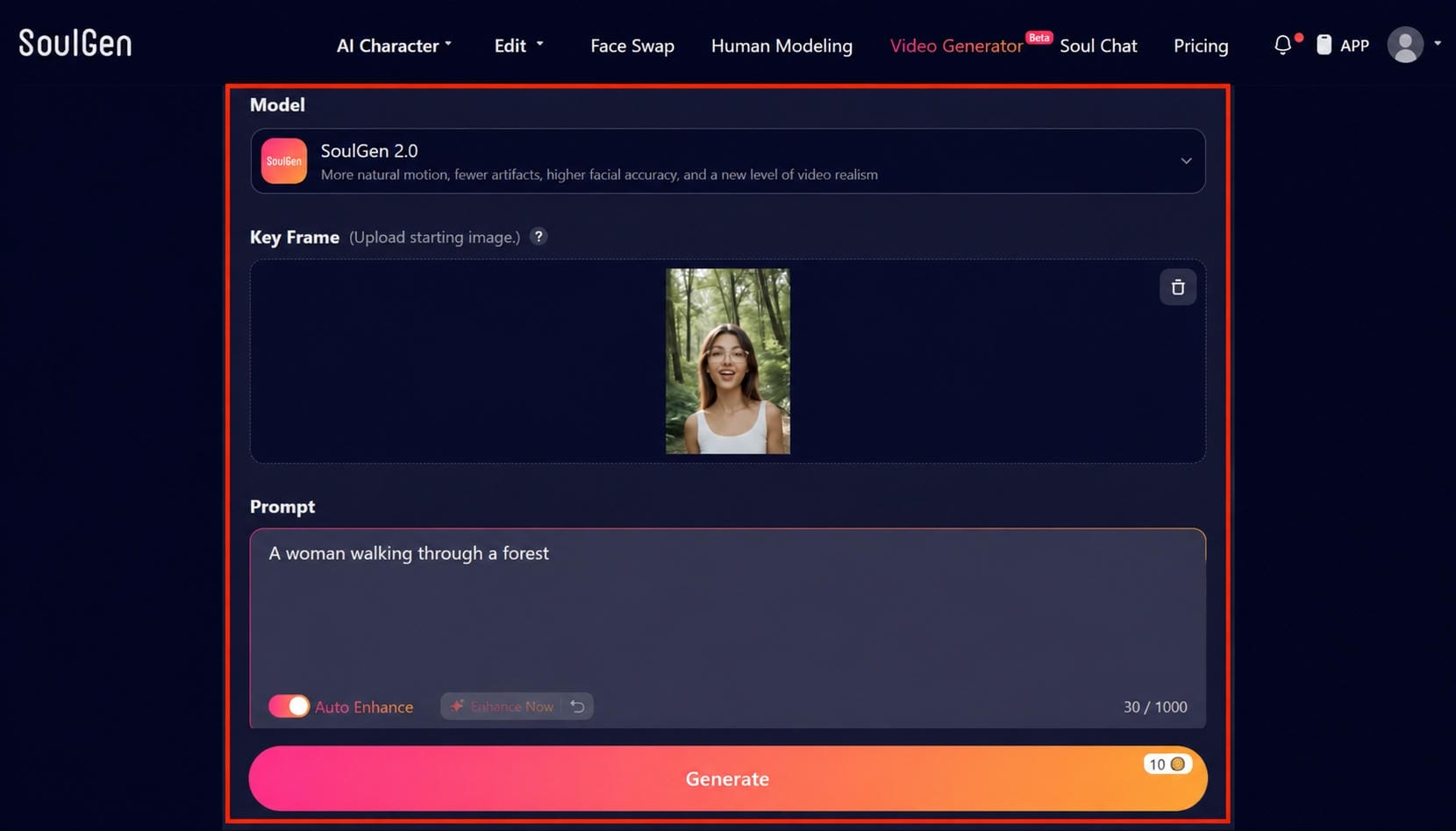This screenshot has width=1456, height=831.
Task: Click the undo arrow beside Enhance Now
Action: [x=577, y=707]
